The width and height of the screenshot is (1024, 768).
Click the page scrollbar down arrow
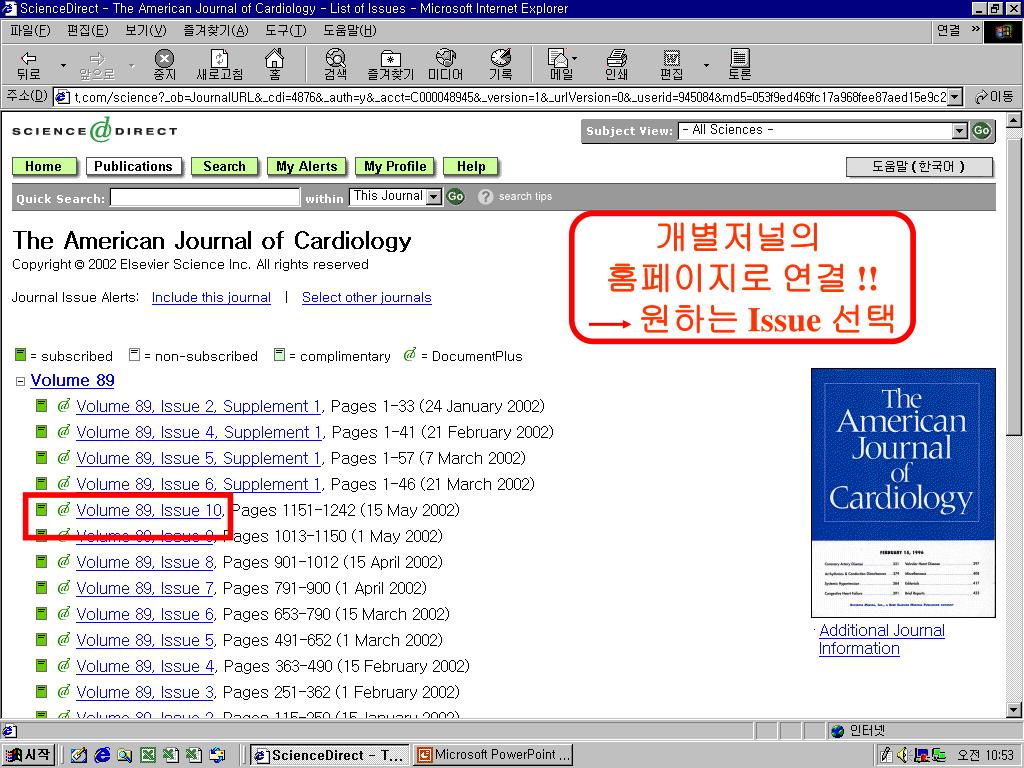(x=1014, y=710)
